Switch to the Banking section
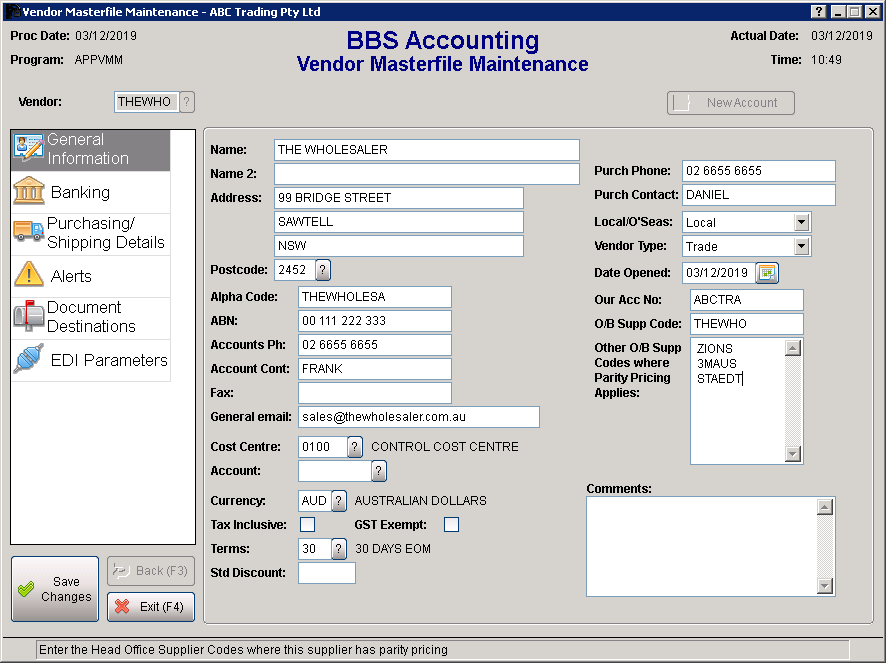The image size is (886, 663). (x=90, y=192)
